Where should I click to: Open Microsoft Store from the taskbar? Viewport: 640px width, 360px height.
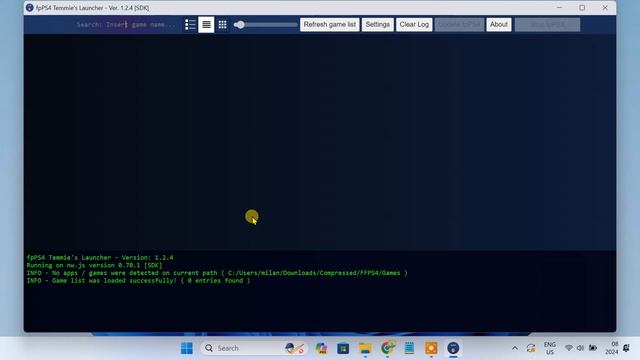tap(343, 348)
